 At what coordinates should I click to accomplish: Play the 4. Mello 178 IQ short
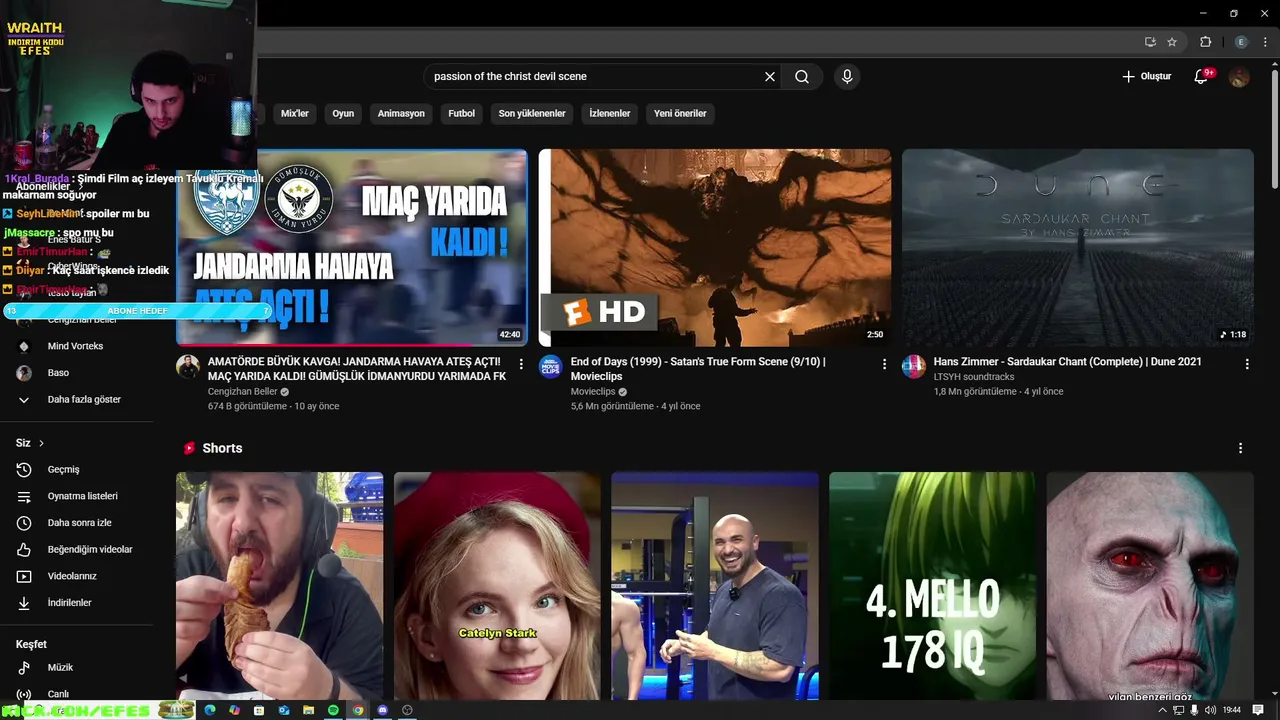[932, 585]
